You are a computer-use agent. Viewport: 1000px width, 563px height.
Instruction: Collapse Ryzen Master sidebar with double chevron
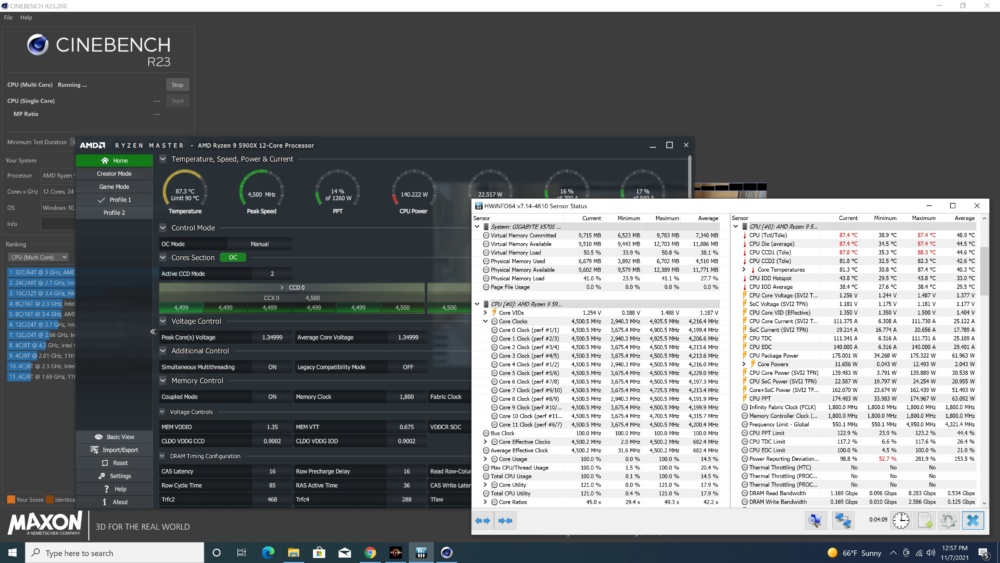tap(152, 331)
